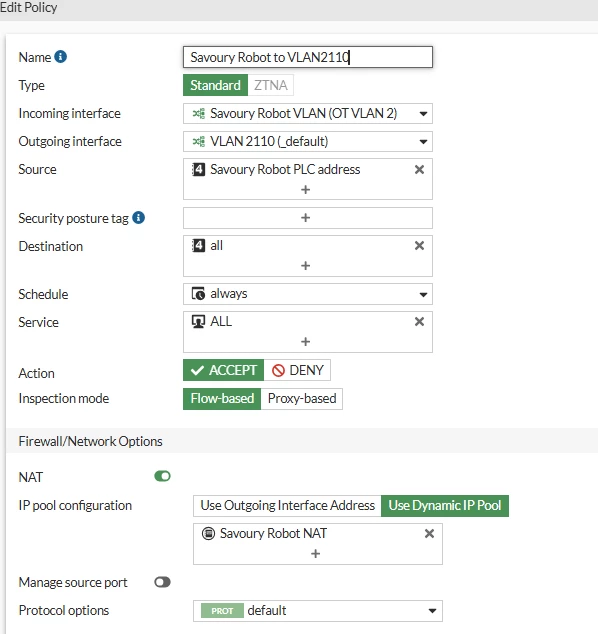Add another Source entry with plus icon
Screen dimensions: 598x634
[306, 189]
